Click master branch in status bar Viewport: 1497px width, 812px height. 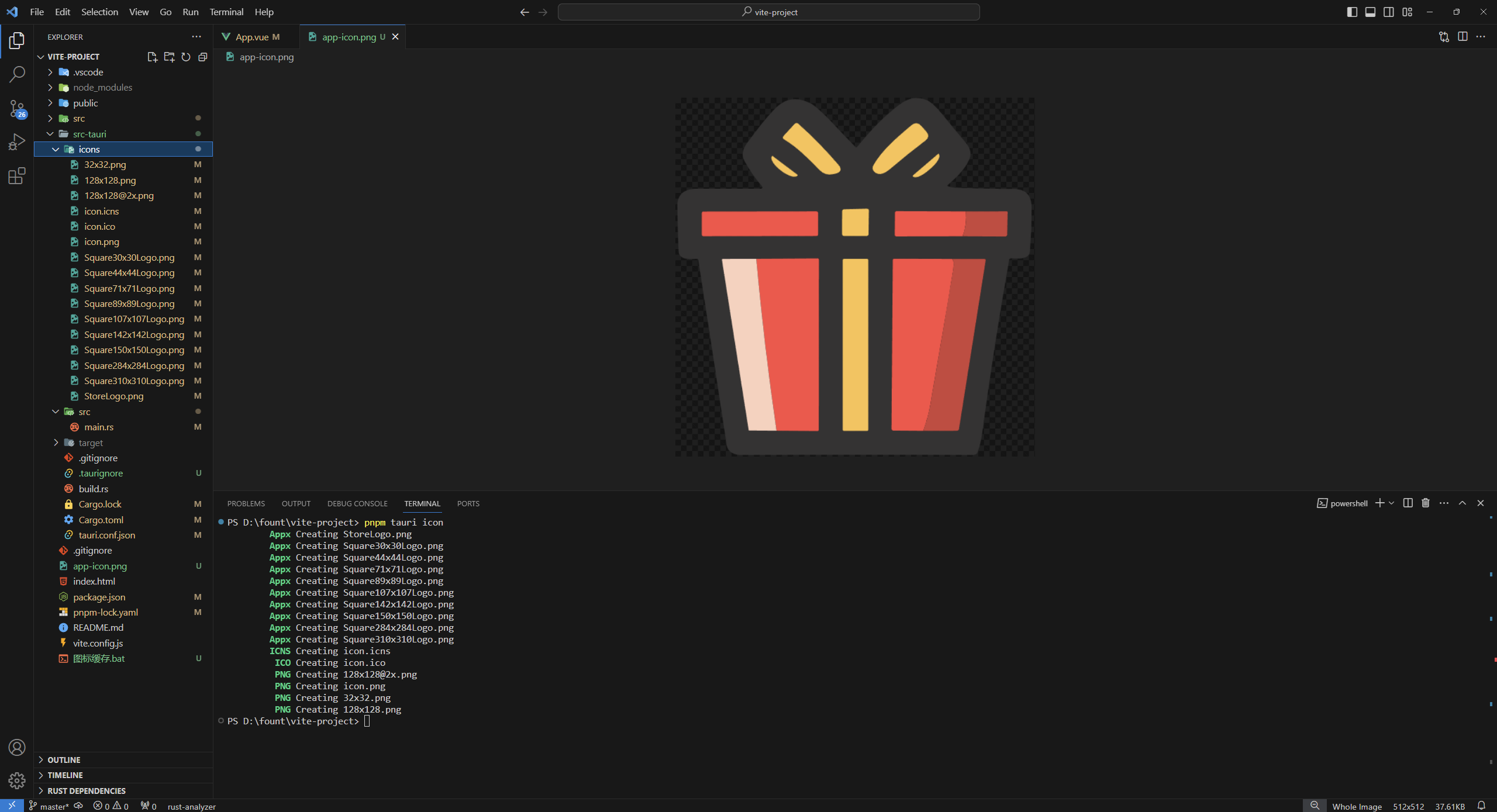click(x=49, y=806)
